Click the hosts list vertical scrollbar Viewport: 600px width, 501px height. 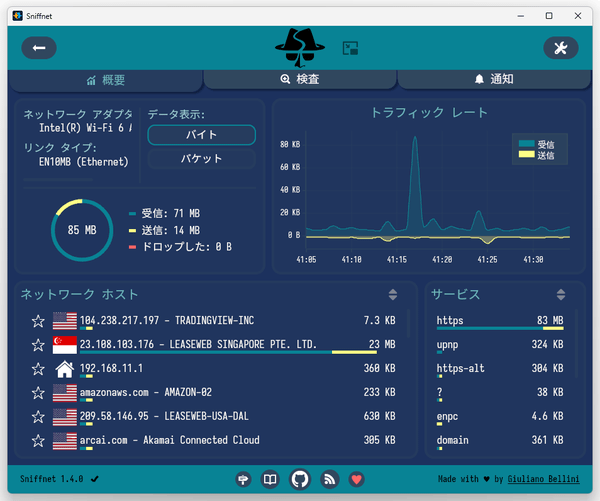[x=408, y=323]
